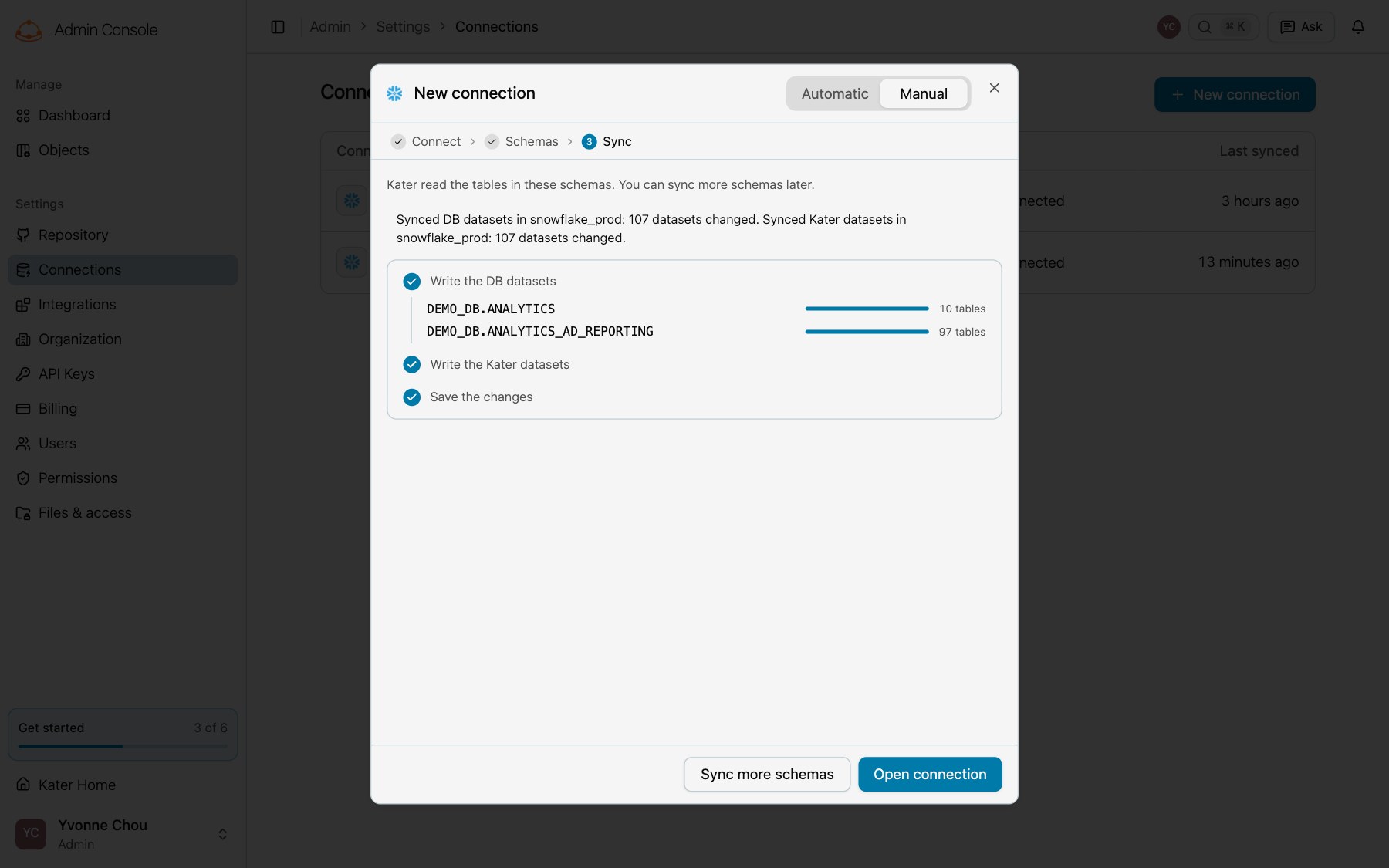Open the notifications bell
The height and width of the screenshot is (868, 1389).
pos(1358,27)
